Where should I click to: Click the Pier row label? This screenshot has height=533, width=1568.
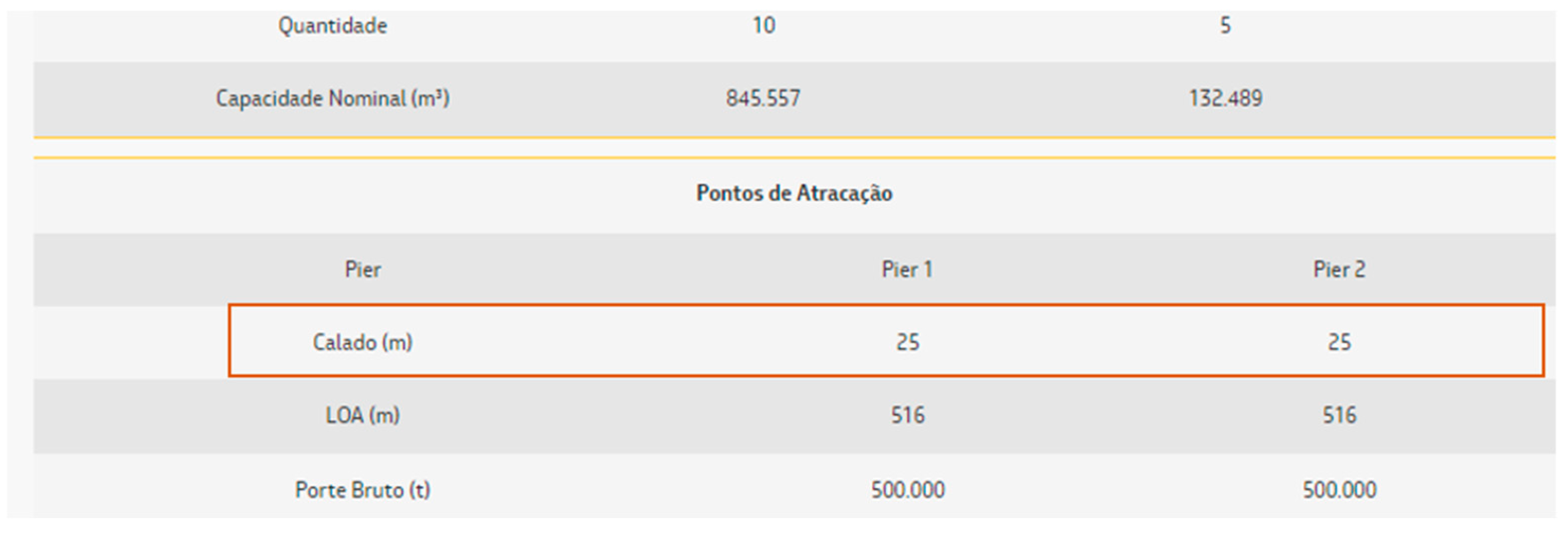(363, 269)
